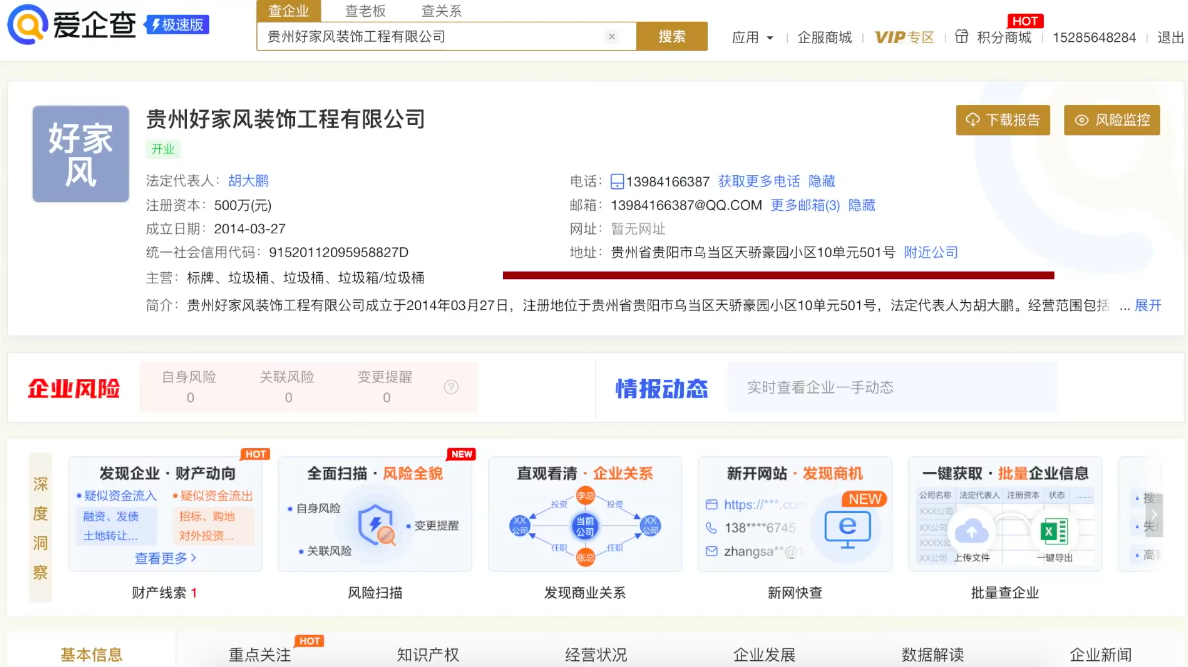Click the 当前公司 node in relationship diagram
The height and width of the screenshot is (667, 1188).
click(585, 525)
